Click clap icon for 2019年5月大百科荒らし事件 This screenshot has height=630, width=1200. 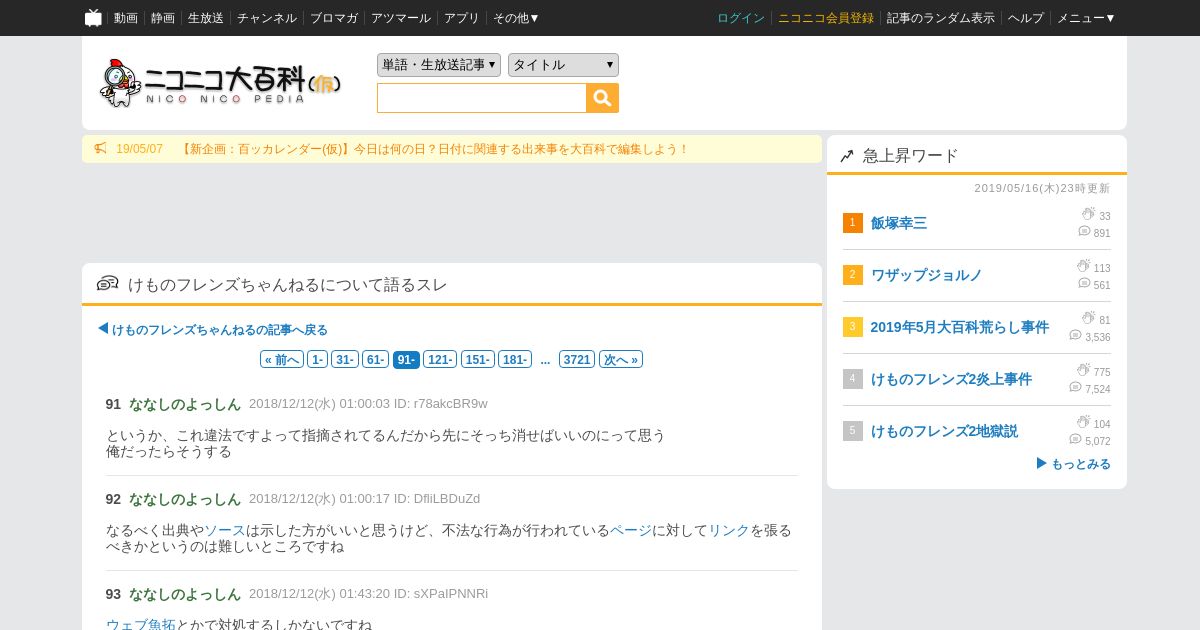[1088, 318]
